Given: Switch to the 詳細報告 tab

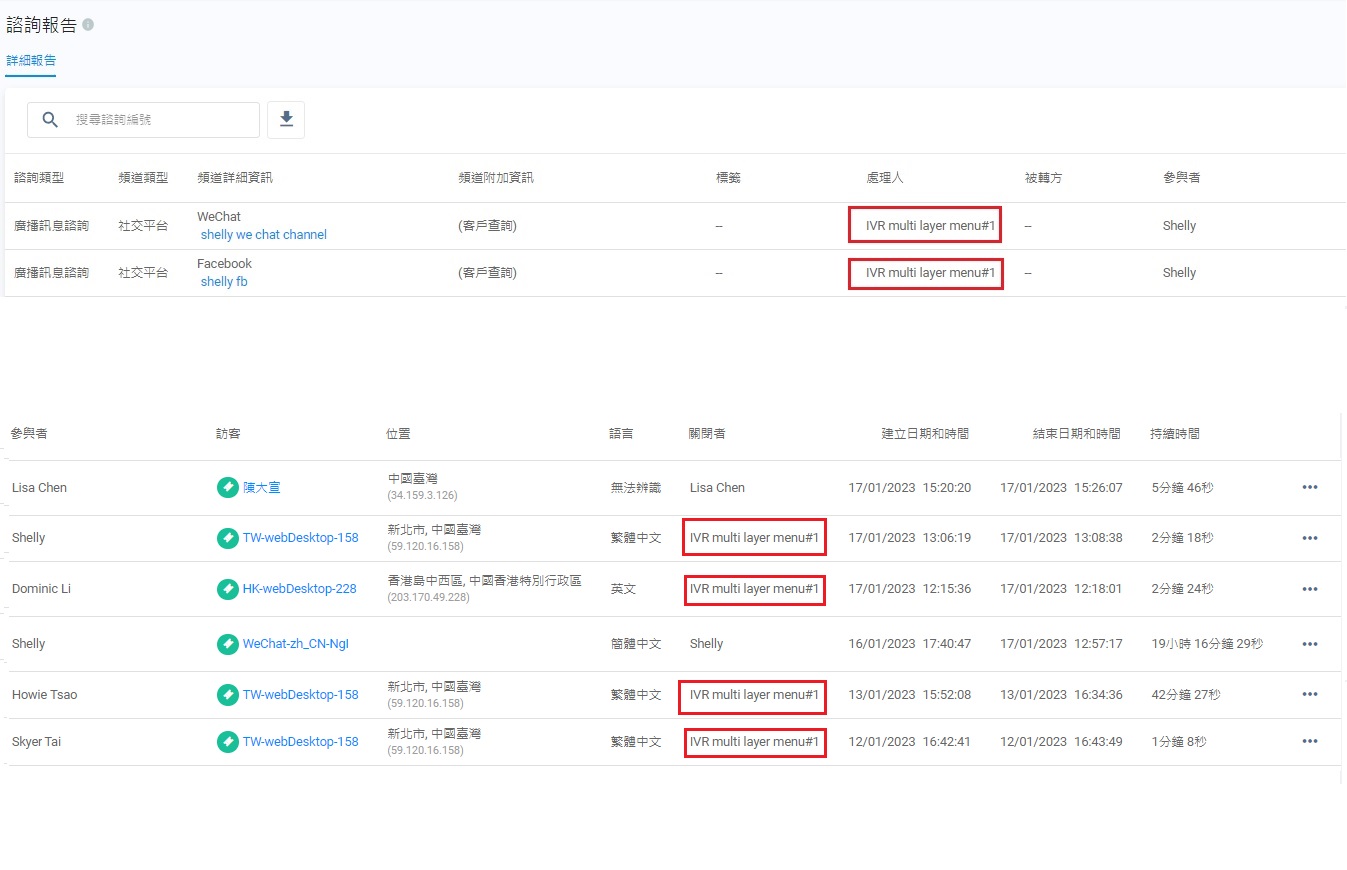Looking at the screenshot, I should [31, 61].
